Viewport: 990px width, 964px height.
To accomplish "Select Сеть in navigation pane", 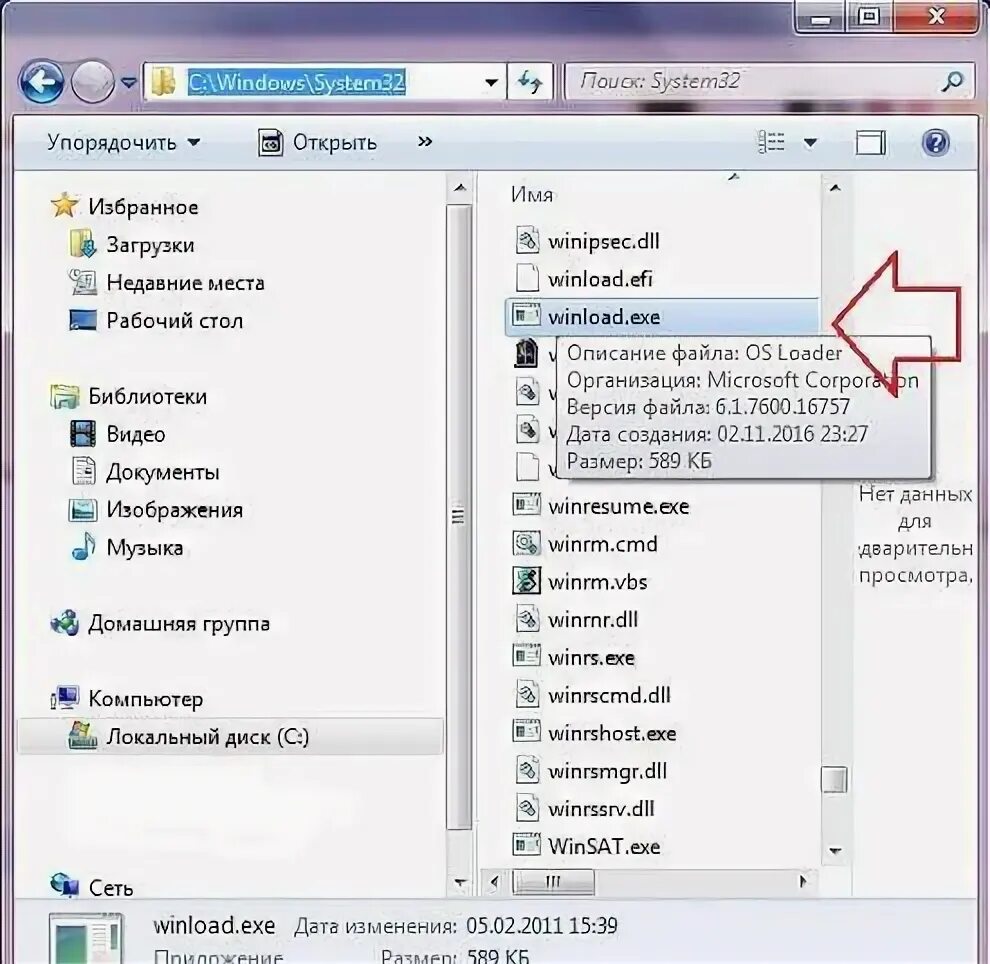I will [x=110, y=888].
